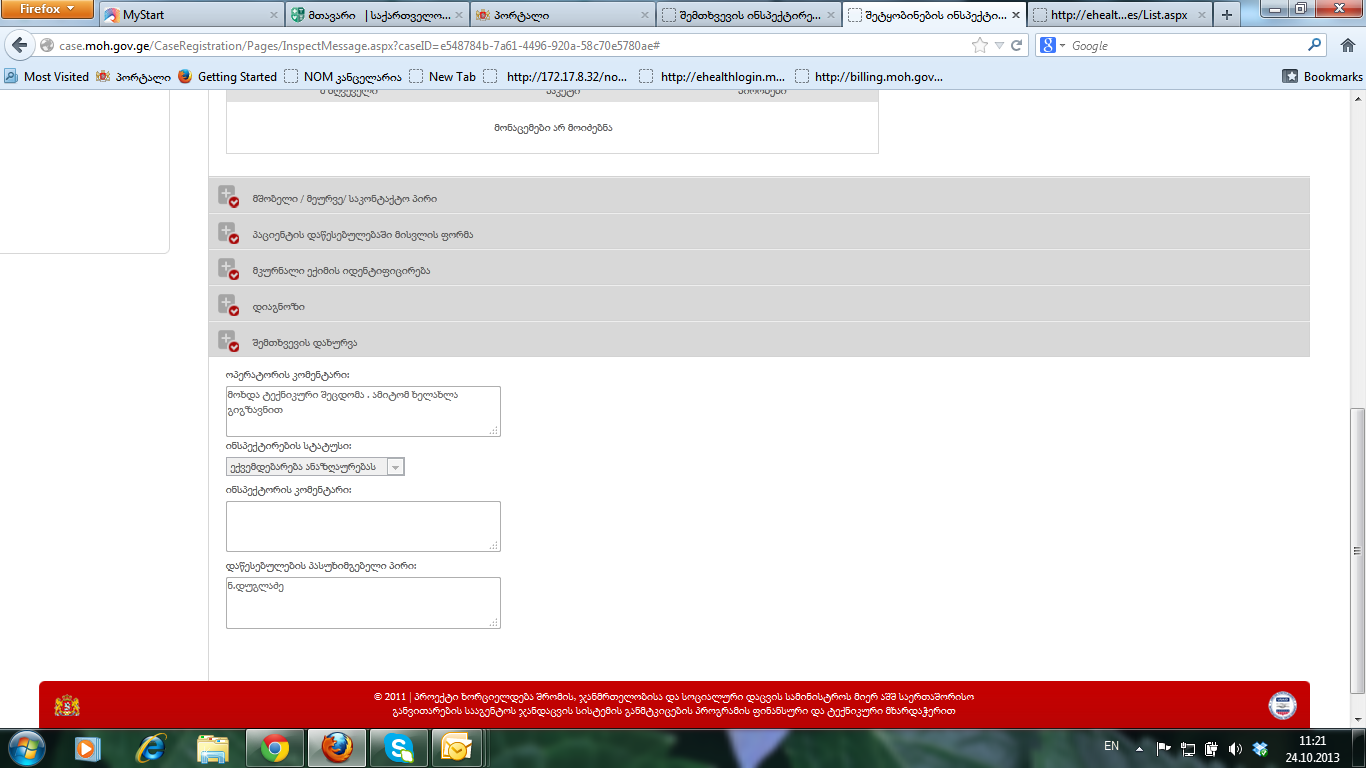Click the Firefox home icon
The image size is (1366, 768).
(x=1346, y=46)
